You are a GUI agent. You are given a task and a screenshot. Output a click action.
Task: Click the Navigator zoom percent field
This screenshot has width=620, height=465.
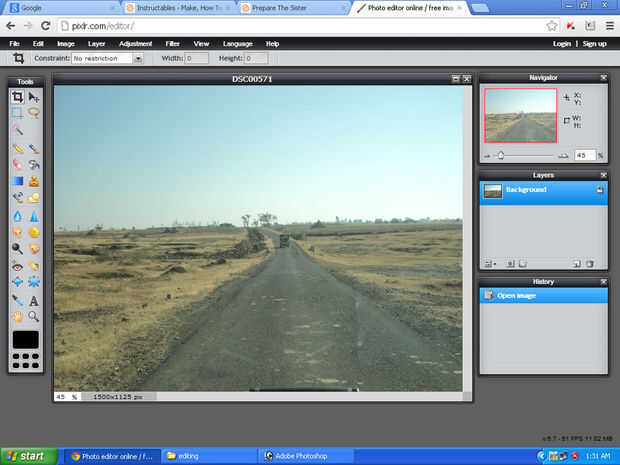(585, 155)
